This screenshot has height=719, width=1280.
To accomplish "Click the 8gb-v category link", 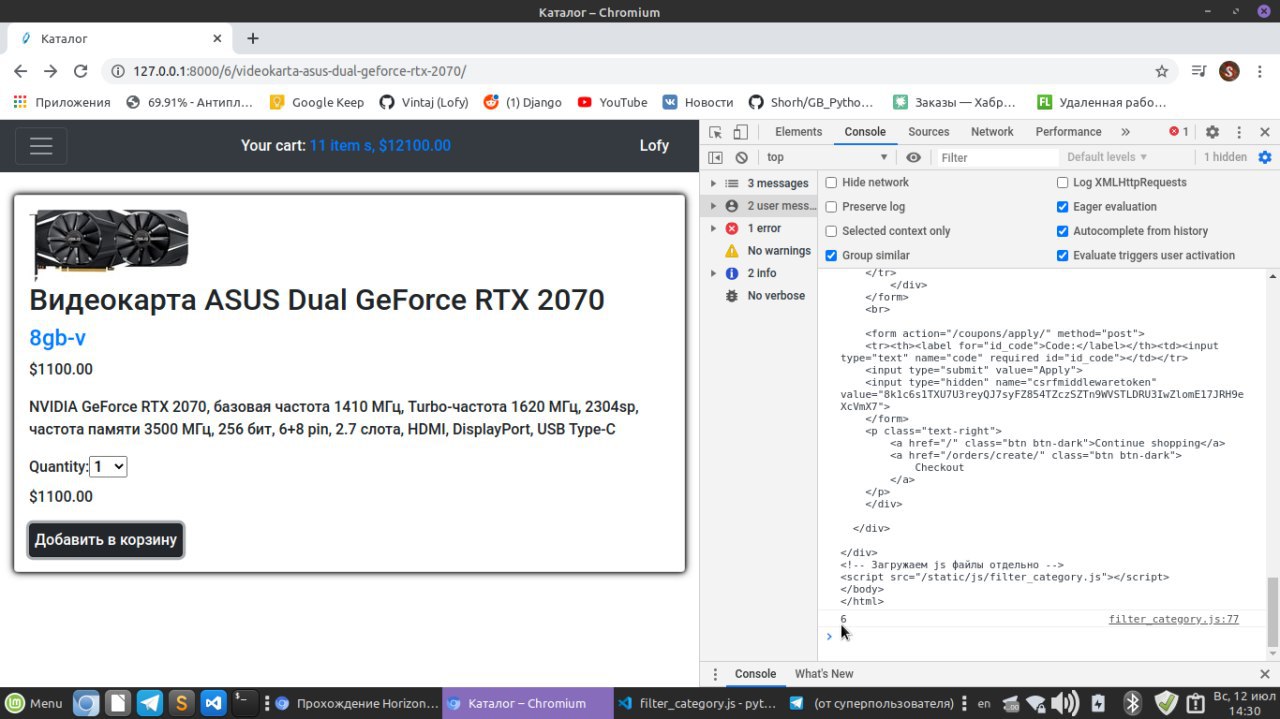I will [57, 338].
